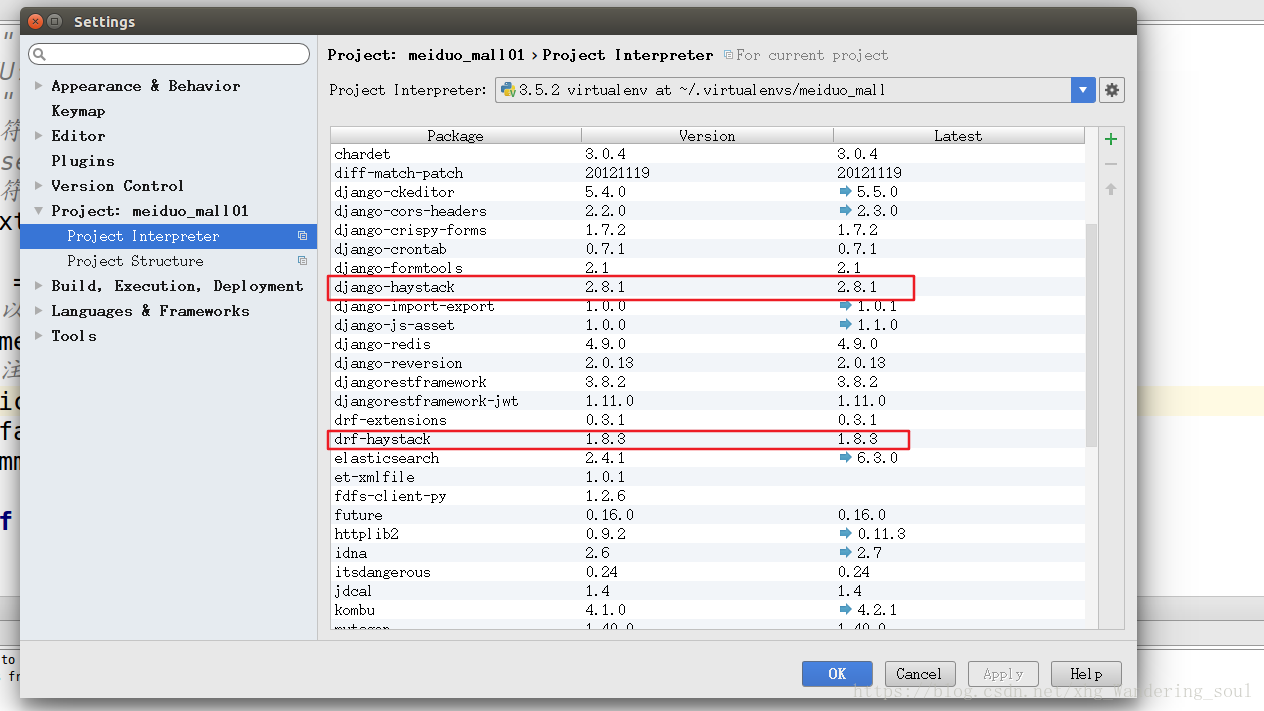Select the et-xmlfile package row
Image resolution: width=1264 pixels, height=711 pixels.
click(x=708, y=477)
